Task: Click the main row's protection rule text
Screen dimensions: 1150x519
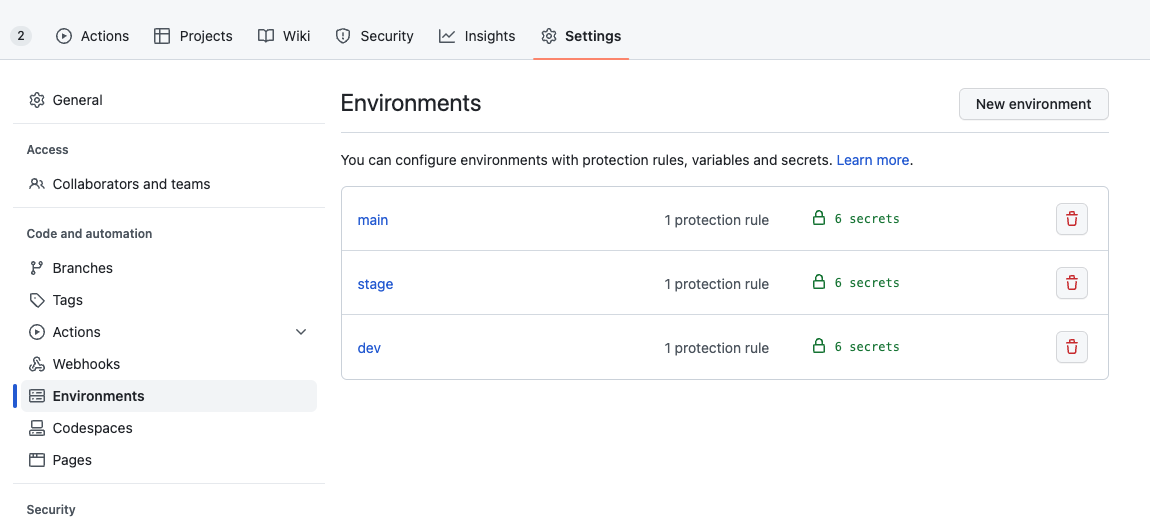Action: point(717,220)
